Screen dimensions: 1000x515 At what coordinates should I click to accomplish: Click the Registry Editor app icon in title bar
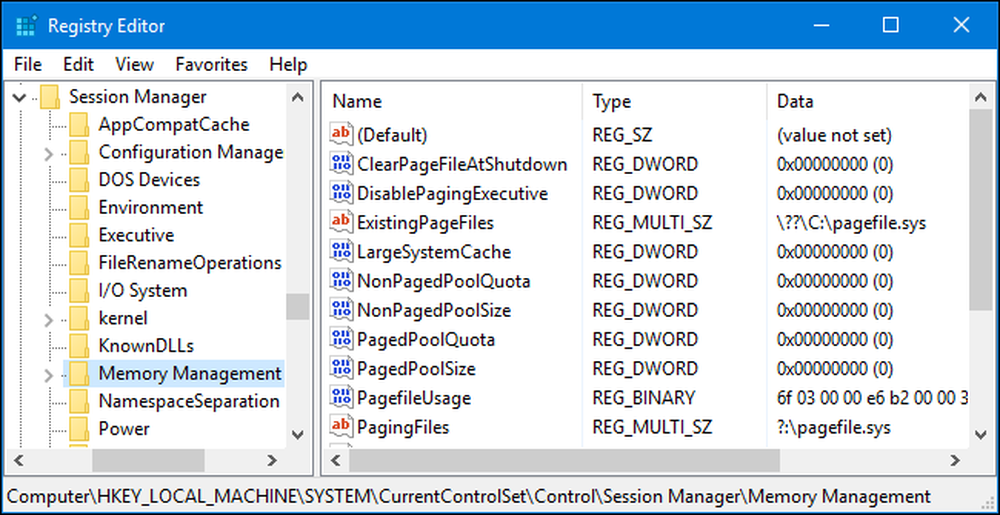tap(26, 26)
